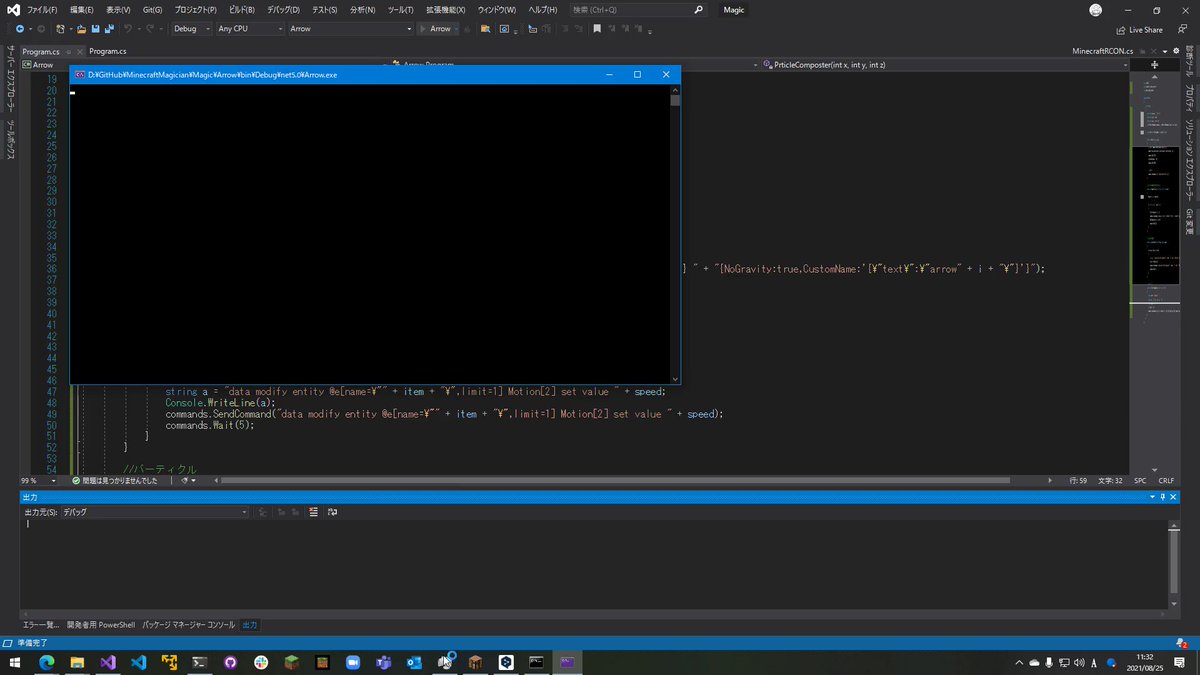Switch to エラー一覧 tab
1200x675 pixels.
pyautogui.click(x=41, y=625)
